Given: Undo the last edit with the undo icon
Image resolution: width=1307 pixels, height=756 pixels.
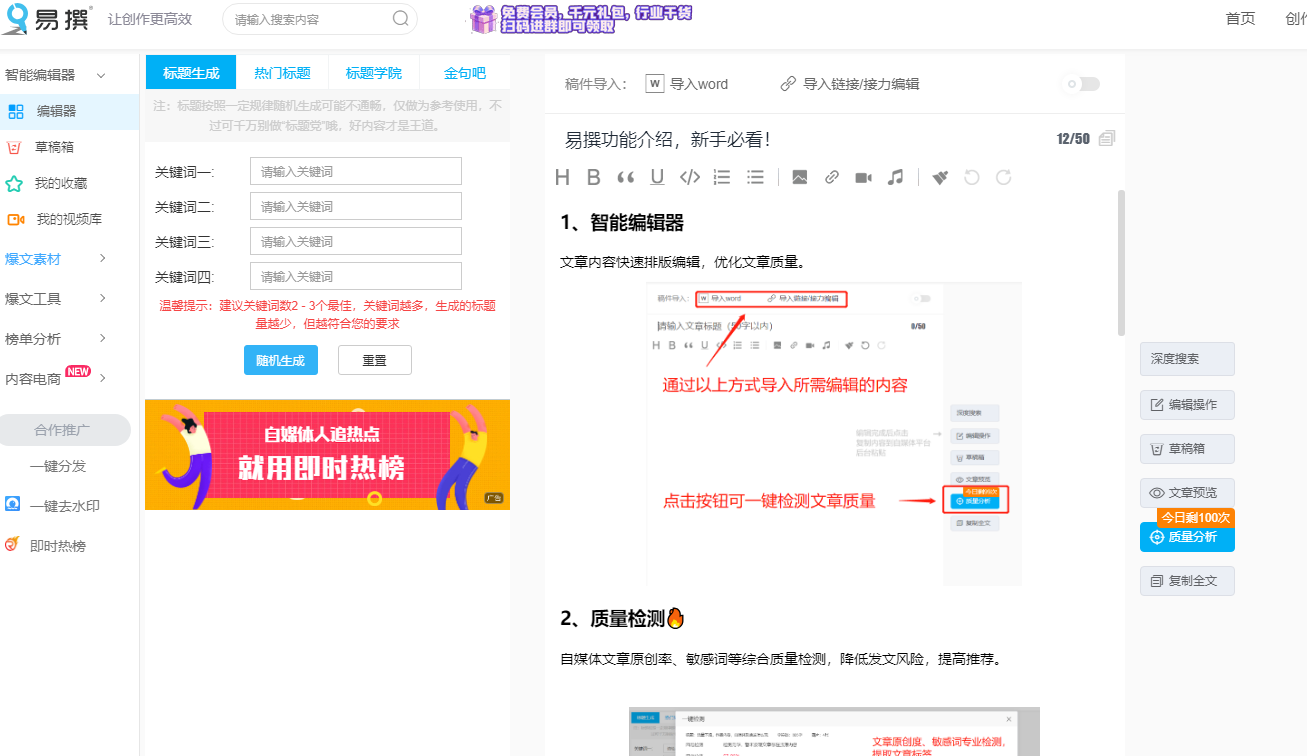Looking at the screenshot, I should point(971,177).
